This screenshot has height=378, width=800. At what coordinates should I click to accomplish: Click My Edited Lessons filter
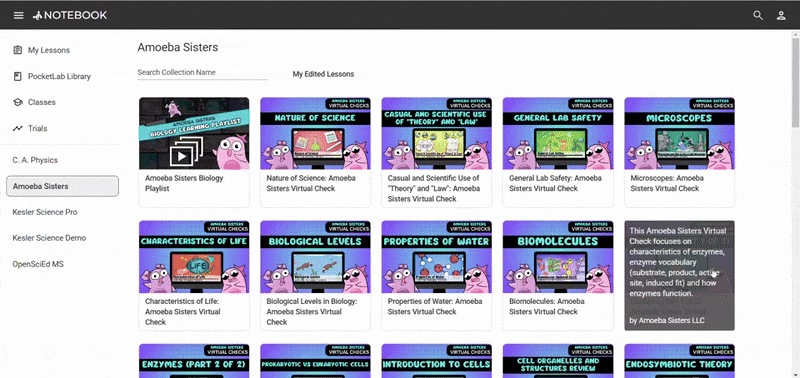tap(323, 74)
